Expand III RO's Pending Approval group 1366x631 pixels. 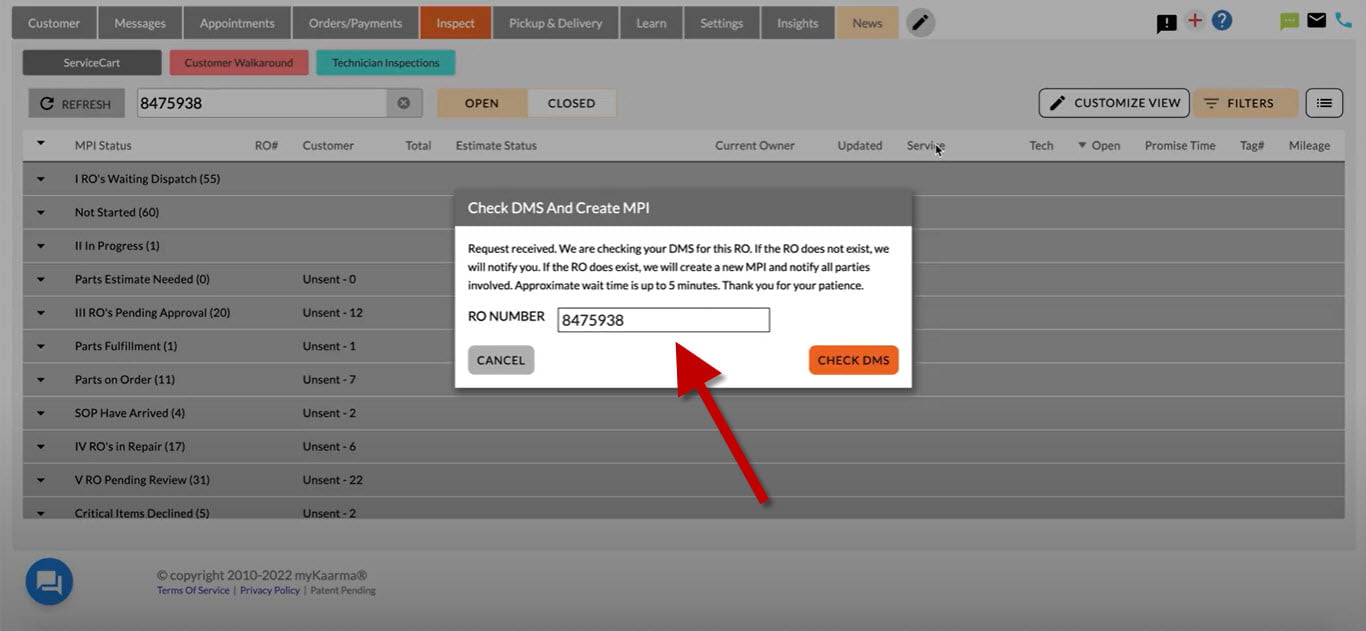[41, 313]
